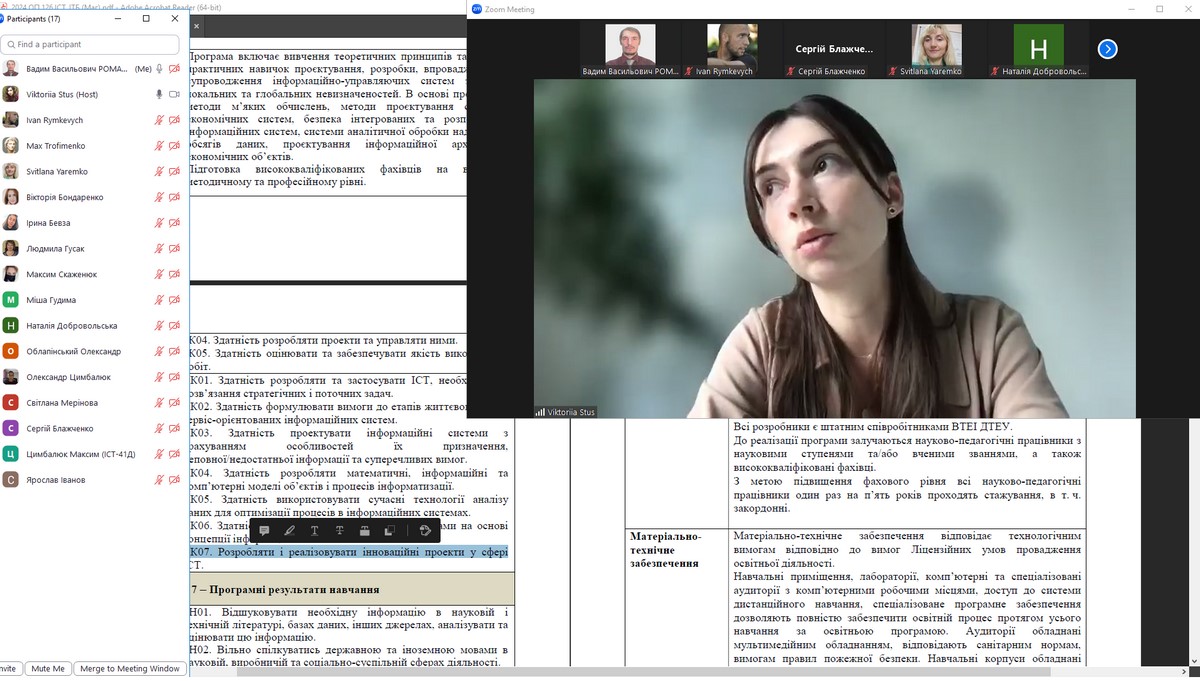Copy selected text using toolbar icon
The height and width of the screenshot is (681, 1200).
click(x=390, y=531)
